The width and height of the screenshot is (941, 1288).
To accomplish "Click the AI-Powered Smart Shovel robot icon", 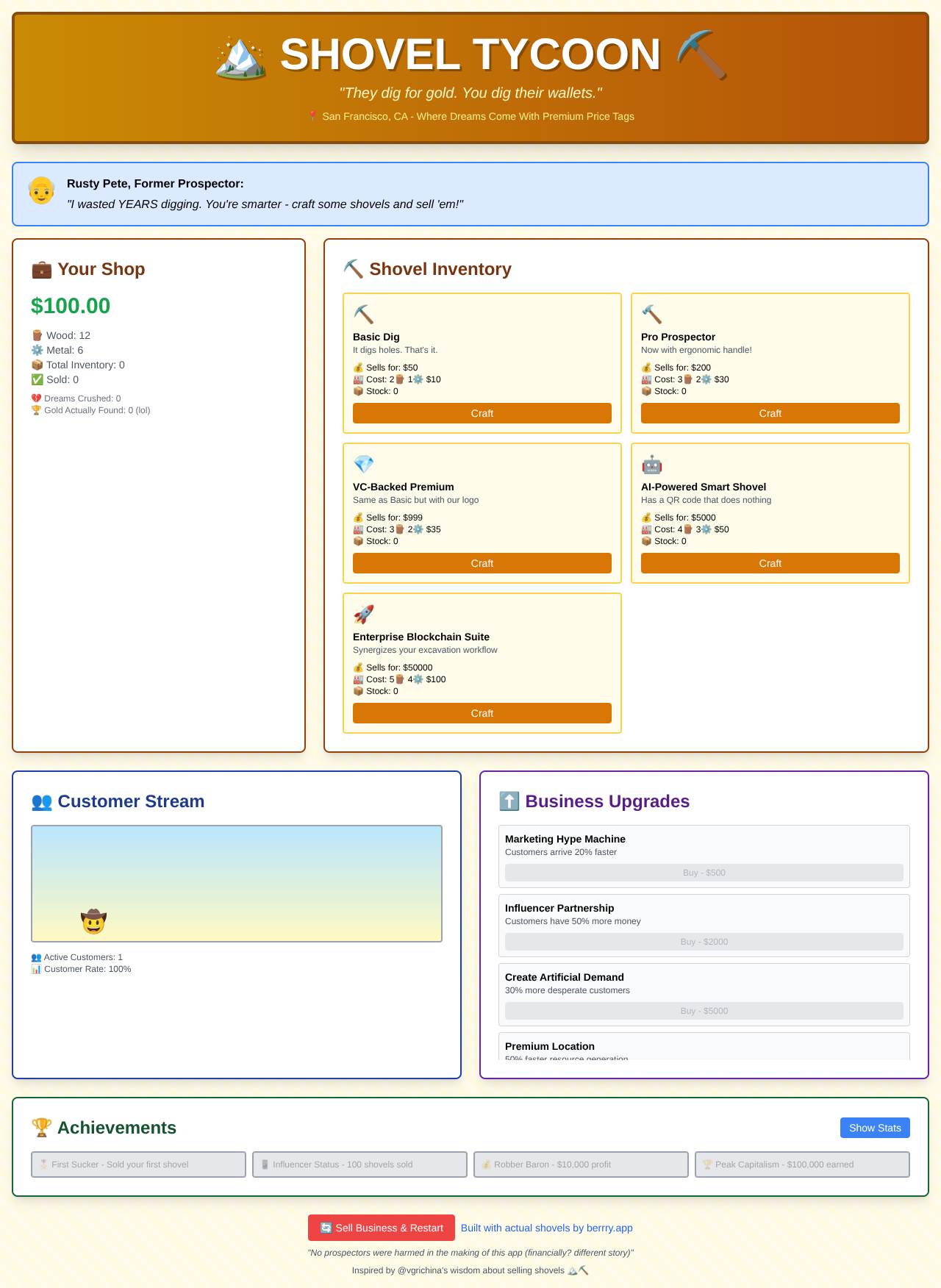I will (x=651, y=465).
